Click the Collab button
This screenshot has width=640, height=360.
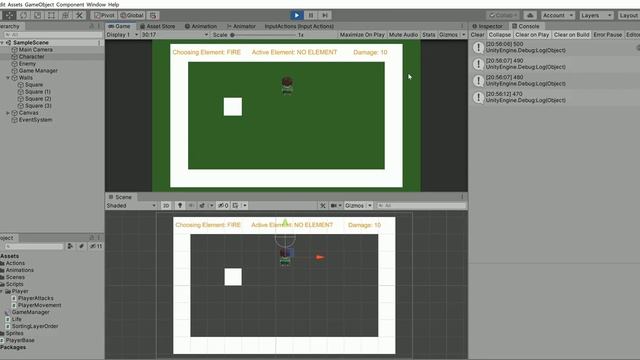pyautogui.click(x=503, y=16)
